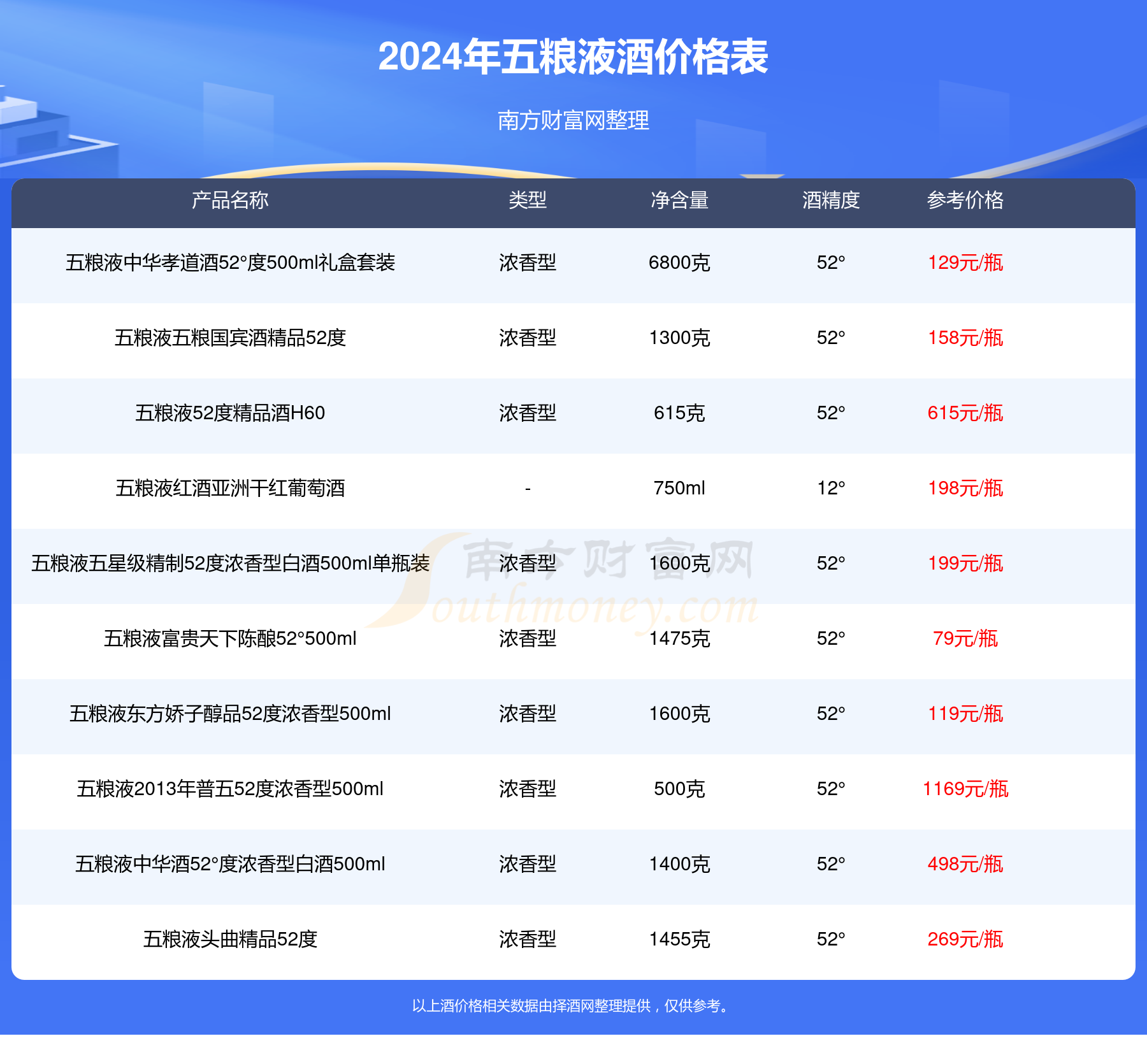The width and height of the screenshot is (1147, 1064).
Task: Click the 1475克 net content cell
Action: [679, 638]
